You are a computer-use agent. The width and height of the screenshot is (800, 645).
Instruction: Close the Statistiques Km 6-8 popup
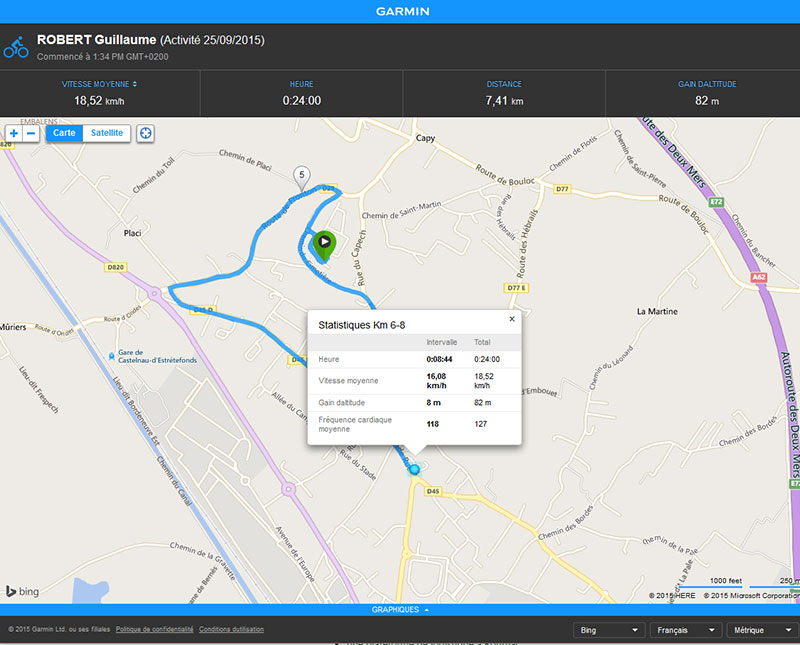(x=512, y=319)
